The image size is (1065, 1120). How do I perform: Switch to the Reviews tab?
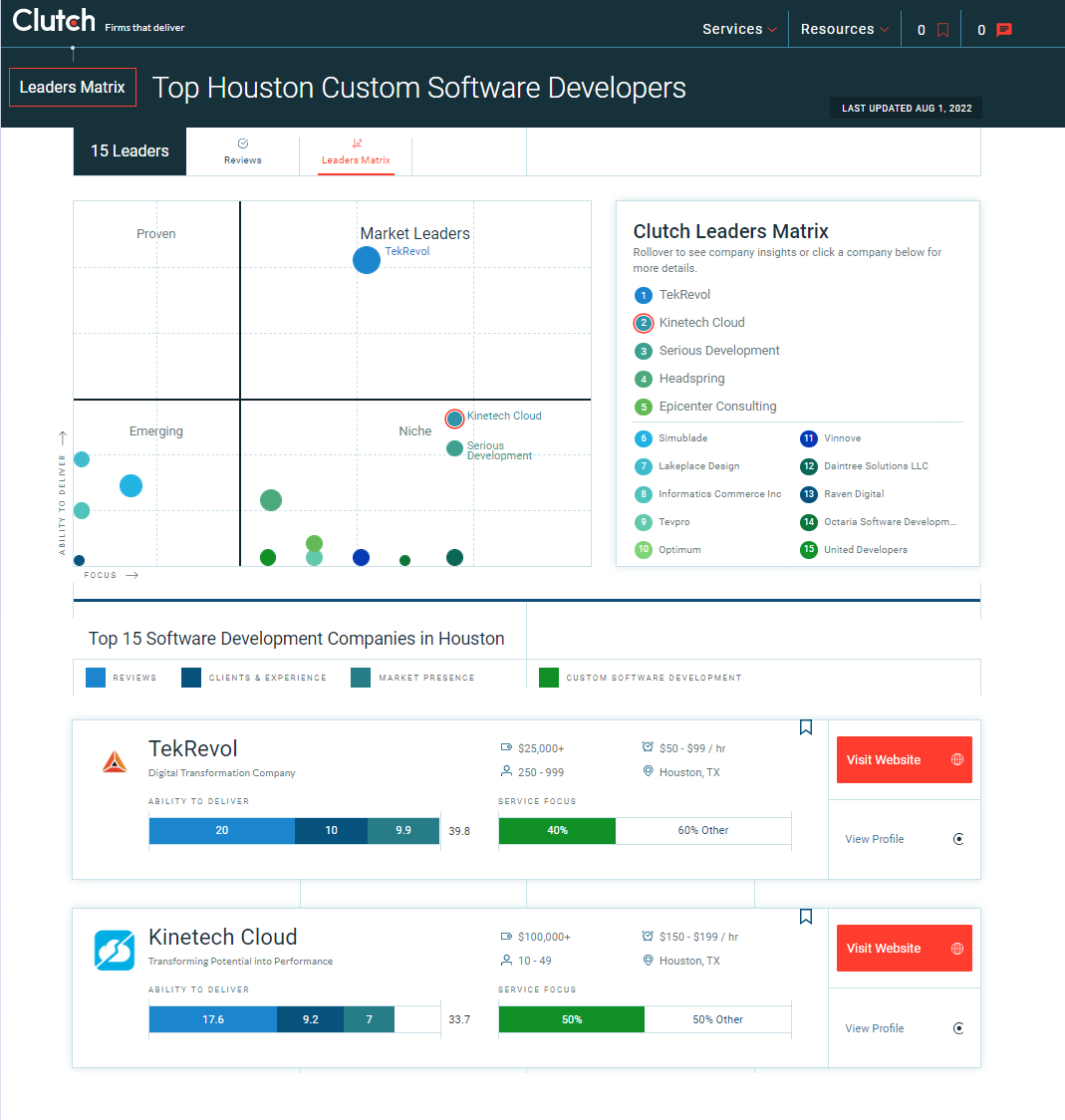(x=243, y=151)
